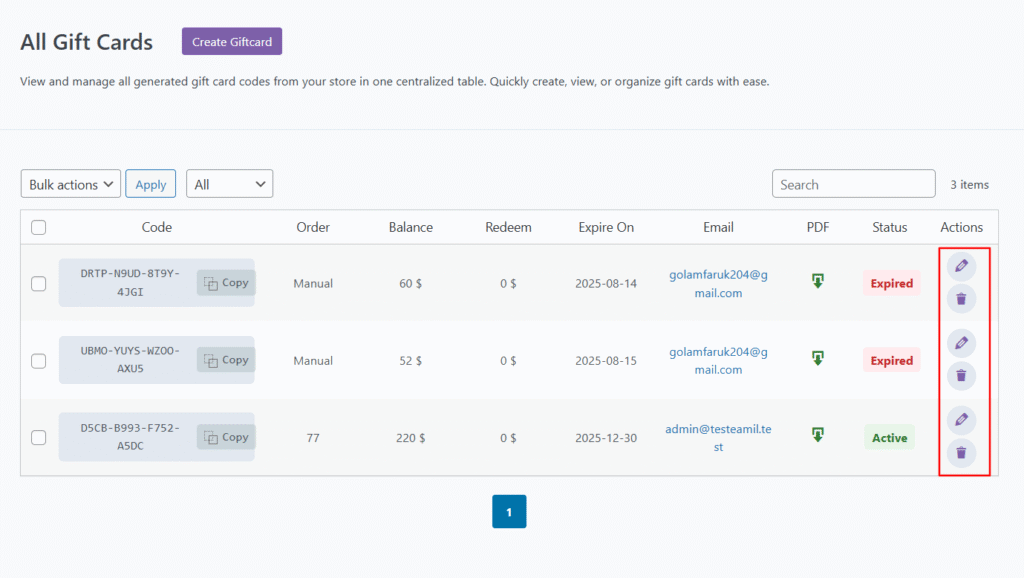Focus the Search input field
Screen dimensions: 1024x578
coord(853,184)
